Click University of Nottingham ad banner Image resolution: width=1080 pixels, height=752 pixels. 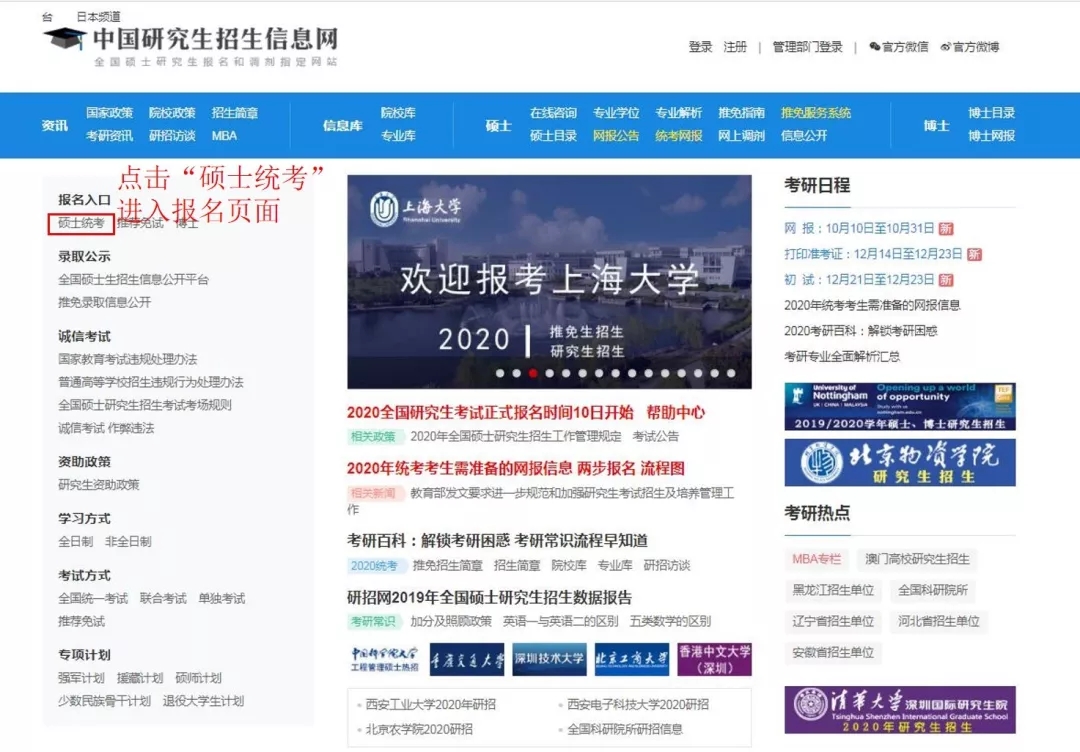(x=900, y=406)
